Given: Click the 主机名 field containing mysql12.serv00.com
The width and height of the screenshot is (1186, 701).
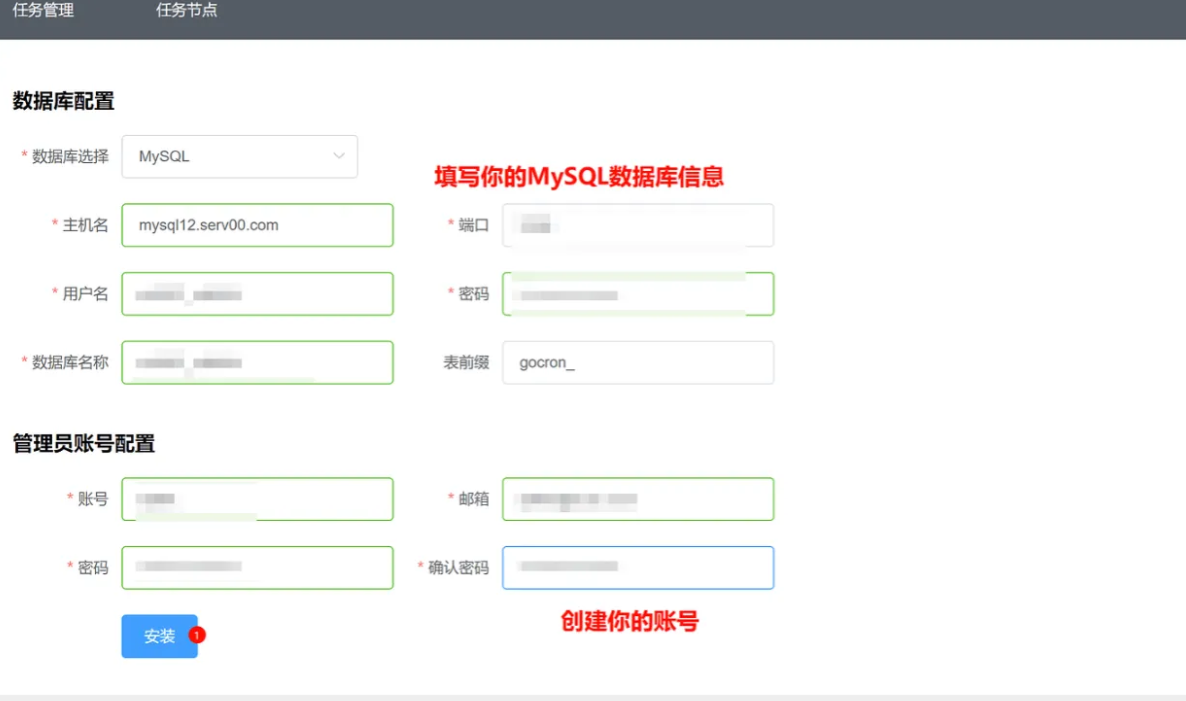Looking at the screenshot, I should pos(257,225).
